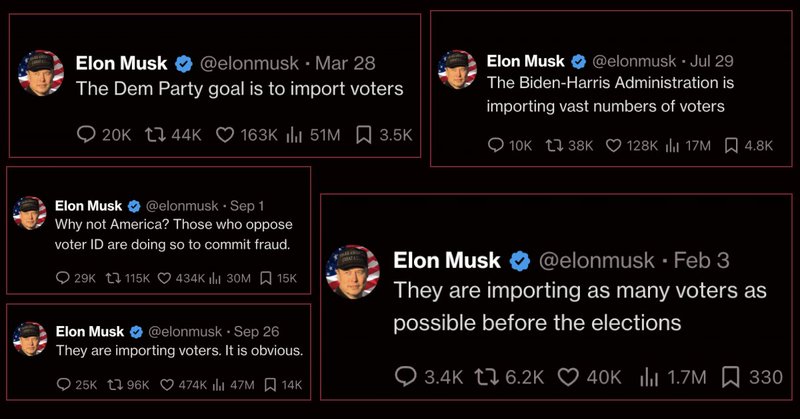Like the Mar 28 tweet
The width and height of the screenshot is (800, 419).
(x=227, y=135)
